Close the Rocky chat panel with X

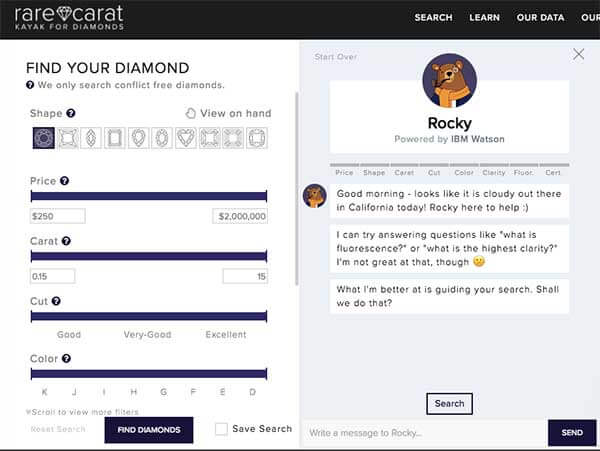[x=578, y=54]
